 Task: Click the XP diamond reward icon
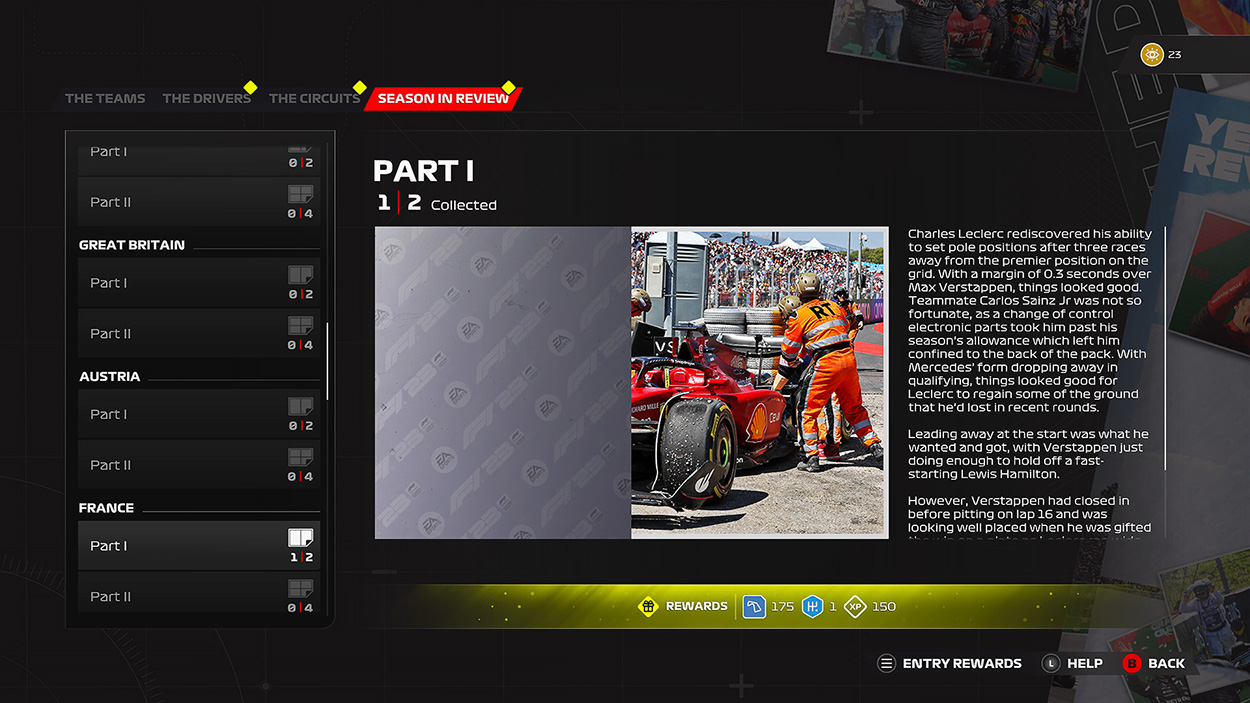tap(855, 606)
